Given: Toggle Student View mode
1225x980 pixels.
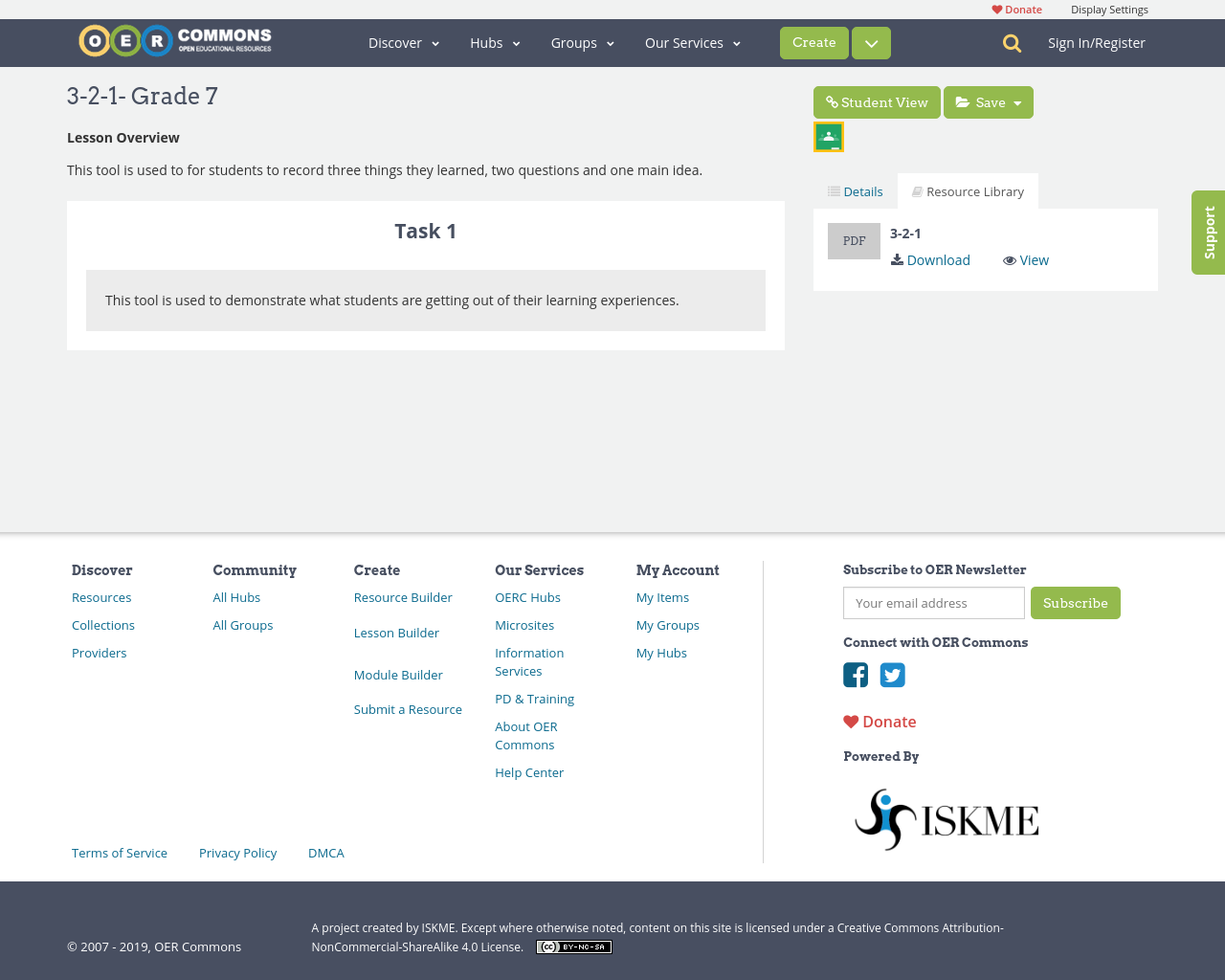Looking at the screenshot, I should [x=877, y=101].
